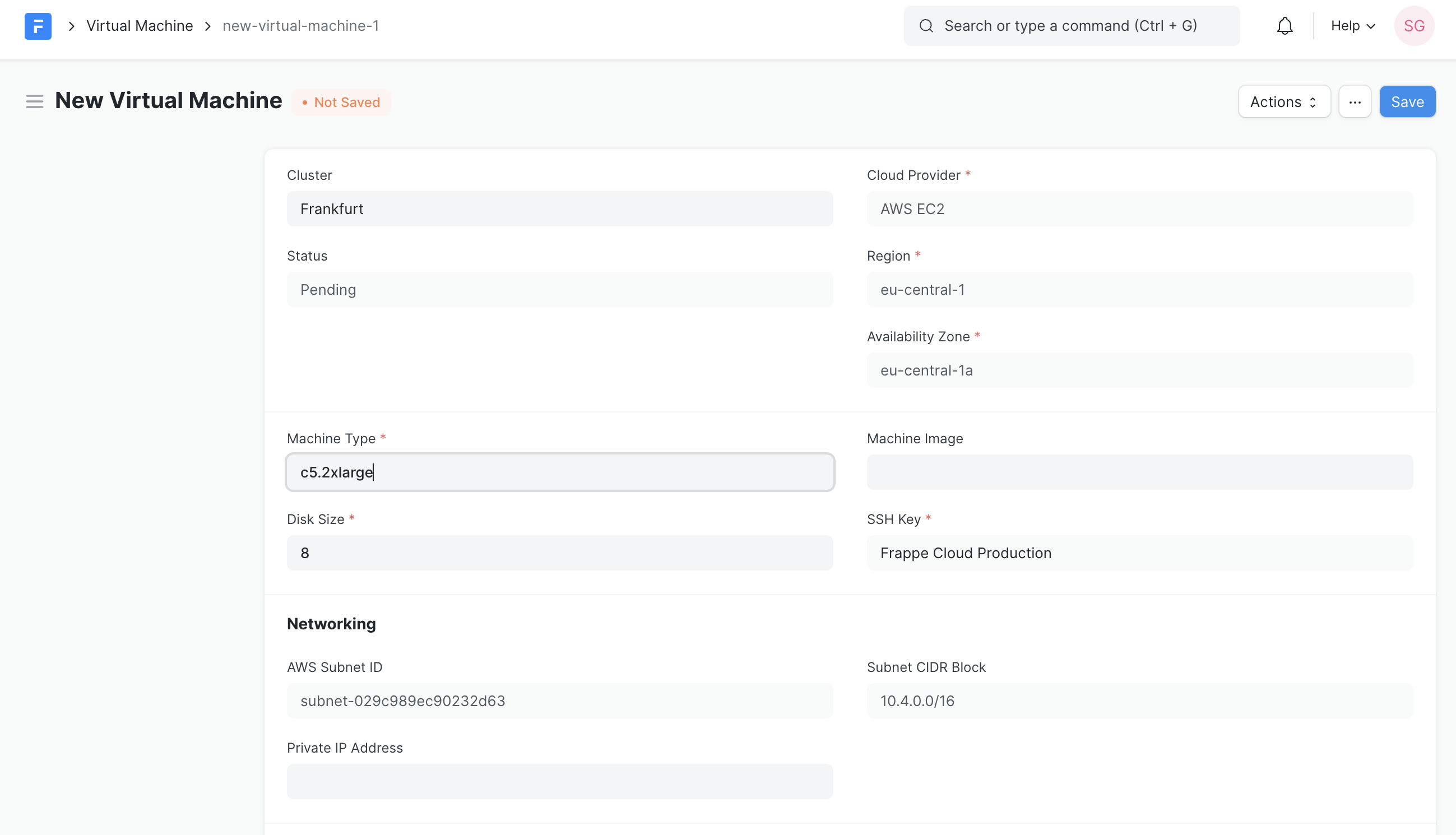Click the SG user avatar
The width and height of the screenshot is (1456, 835).
pos(1413,26)
